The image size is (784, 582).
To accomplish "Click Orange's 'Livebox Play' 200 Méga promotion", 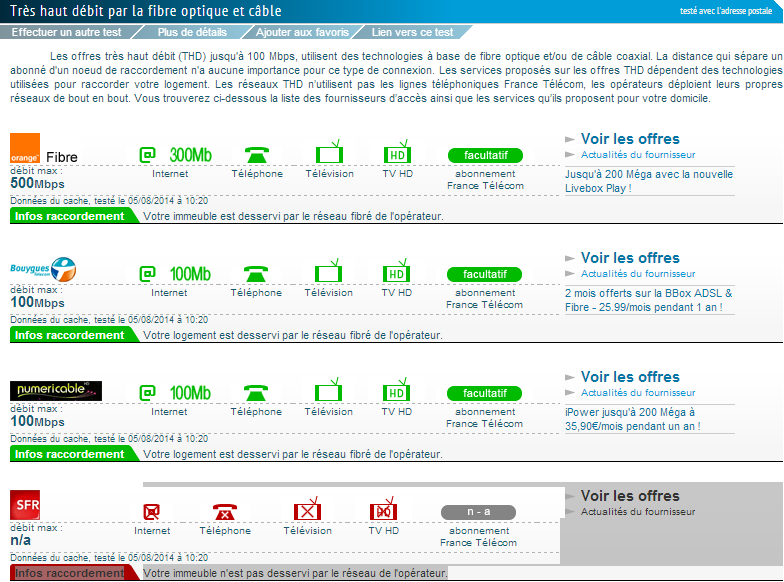I will point(648,181).
